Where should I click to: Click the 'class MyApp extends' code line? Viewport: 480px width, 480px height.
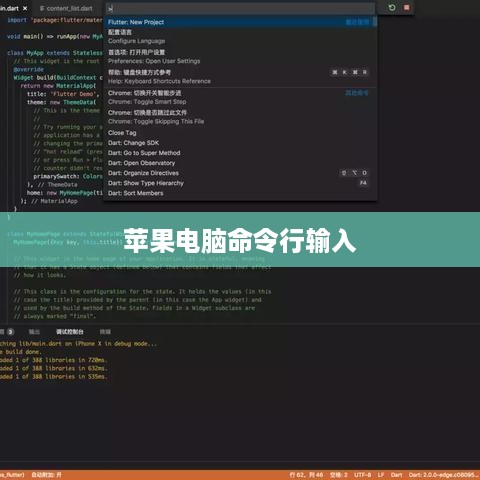pos(55,53)
